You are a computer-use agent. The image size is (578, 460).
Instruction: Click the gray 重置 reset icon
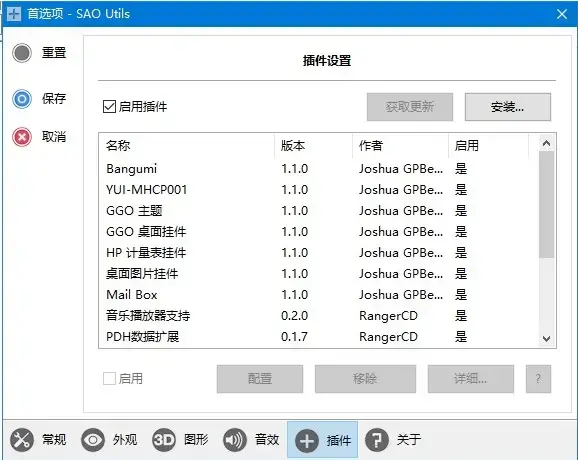click(22, 53)
